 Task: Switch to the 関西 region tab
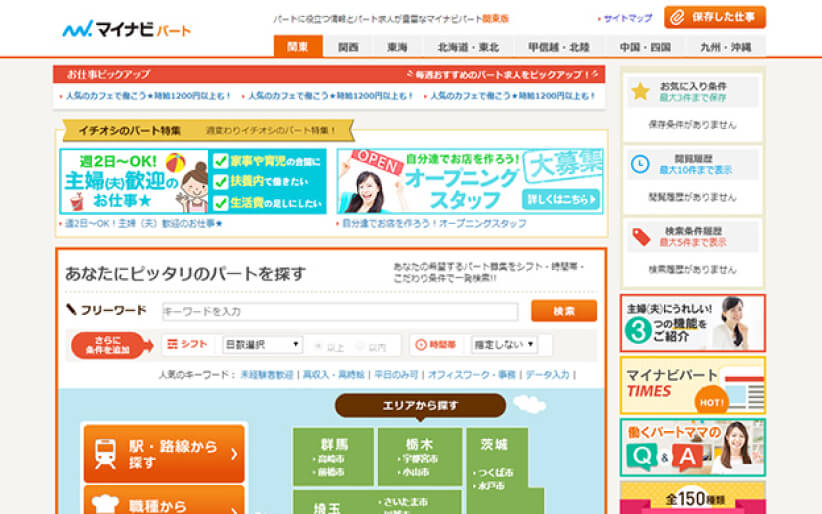pos(348,47)
